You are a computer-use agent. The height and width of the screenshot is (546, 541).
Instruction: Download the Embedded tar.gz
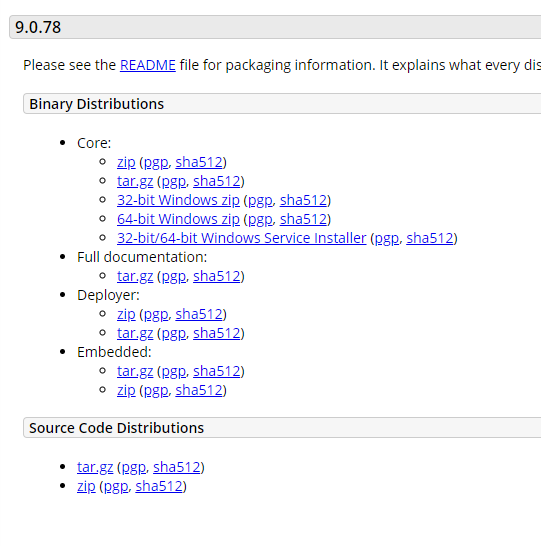135,372
